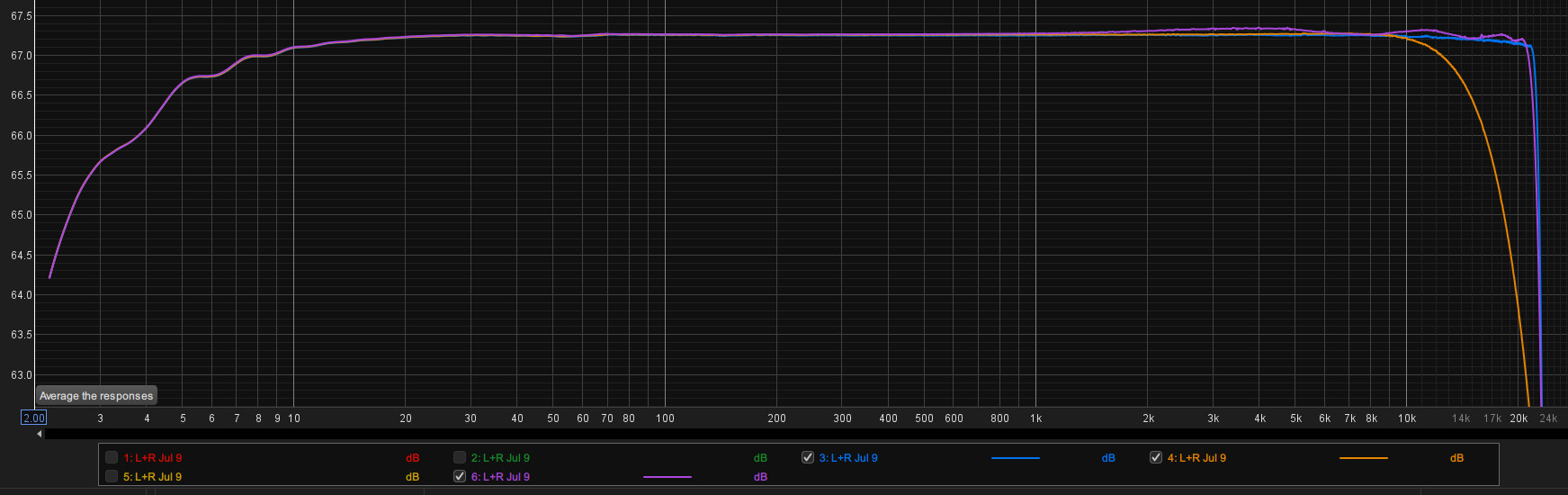This screenshot has width=1568, height=495.
Task: Enable trace 2: L+R Jul 9 checkbox
Action: [460, 457]
